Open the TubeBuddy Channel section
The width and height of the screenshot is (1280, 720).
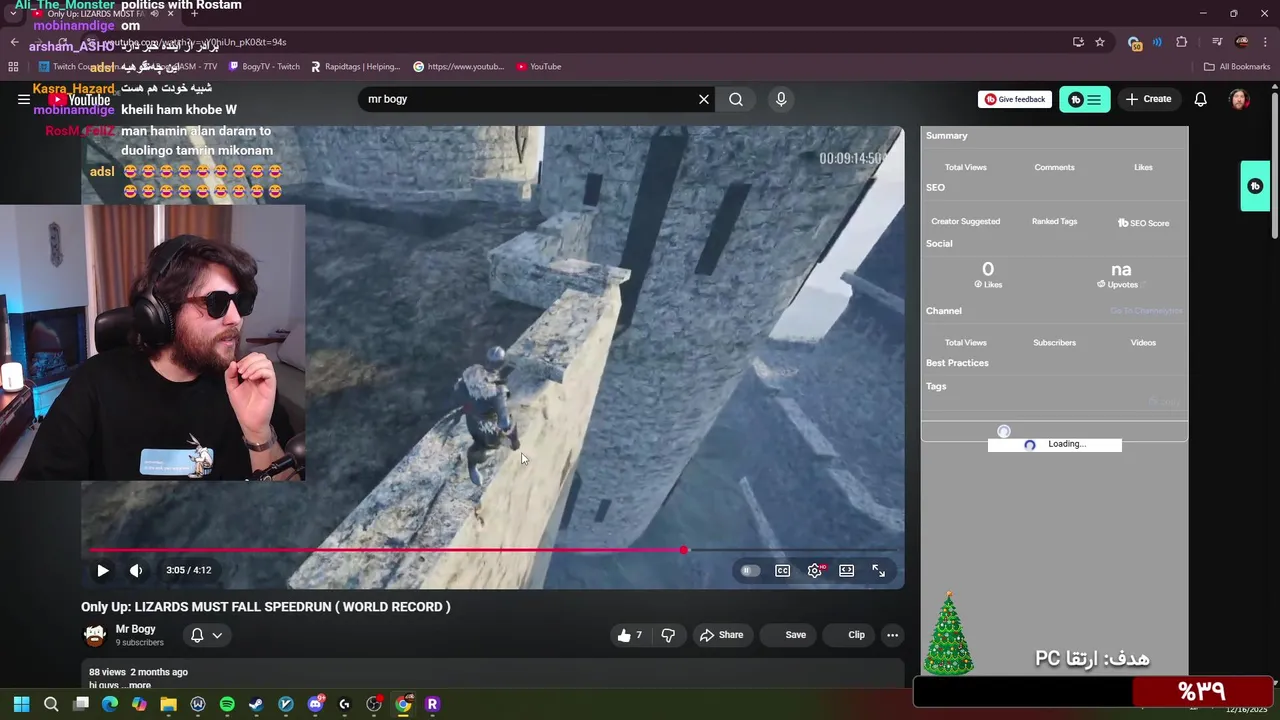tap(943, 311)
